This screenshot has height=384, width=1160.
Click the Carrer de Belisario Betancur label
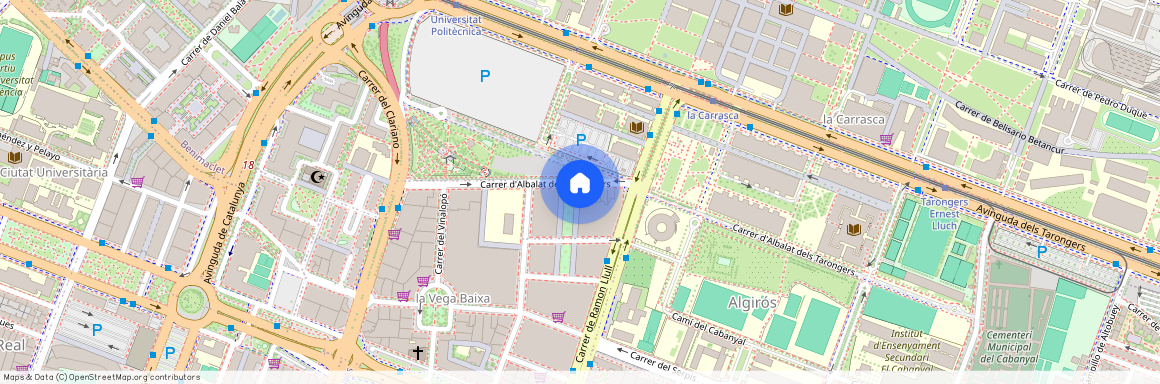pyautogui.click(x=1009, y=128)
